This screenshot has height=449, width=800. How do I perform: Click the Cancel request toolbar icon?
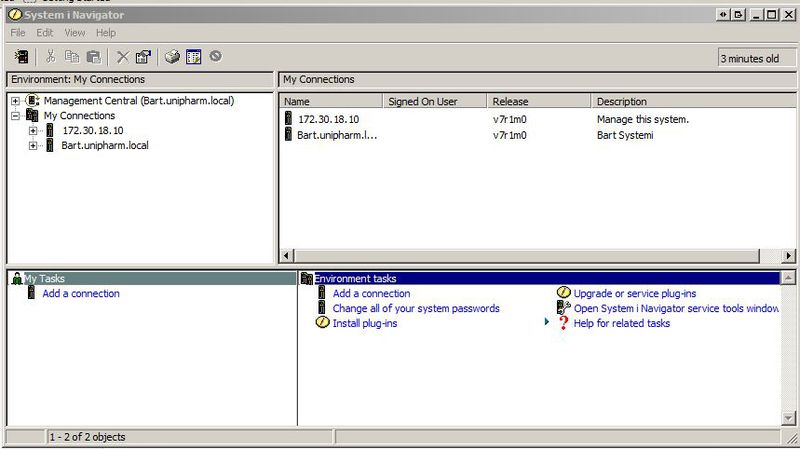tap(216, 56)
